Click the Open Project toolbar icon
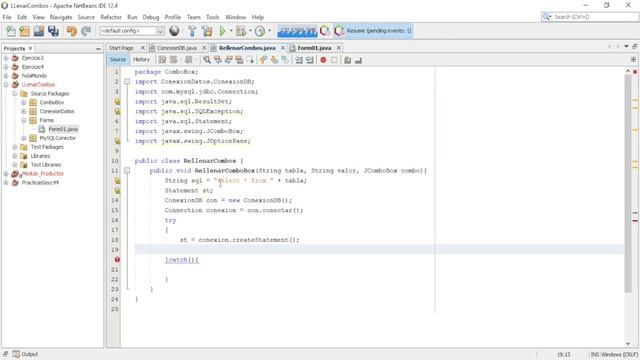 (39, 31)
